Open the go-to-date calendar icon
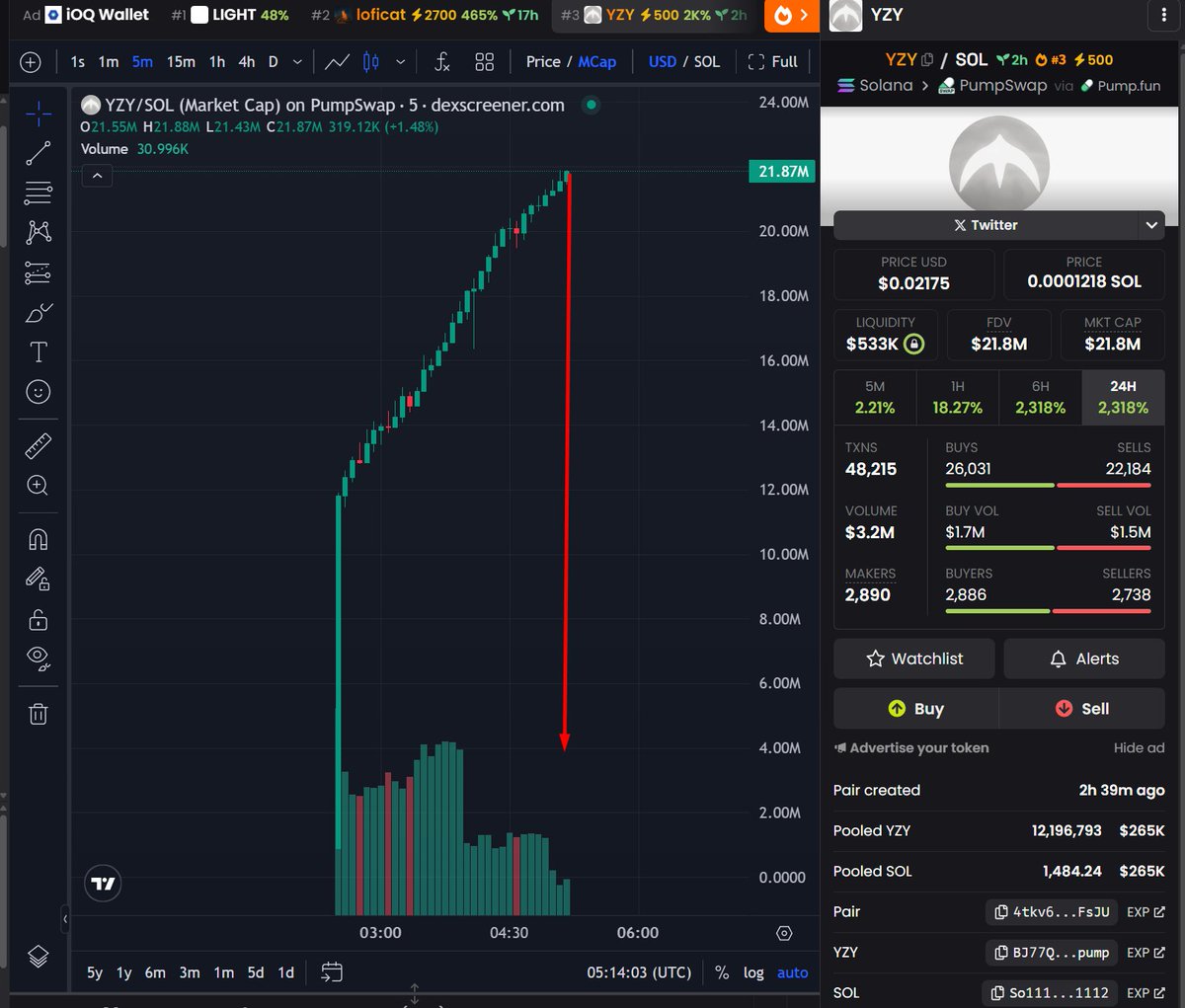The image size is (1185, 1008). [332, 971]
